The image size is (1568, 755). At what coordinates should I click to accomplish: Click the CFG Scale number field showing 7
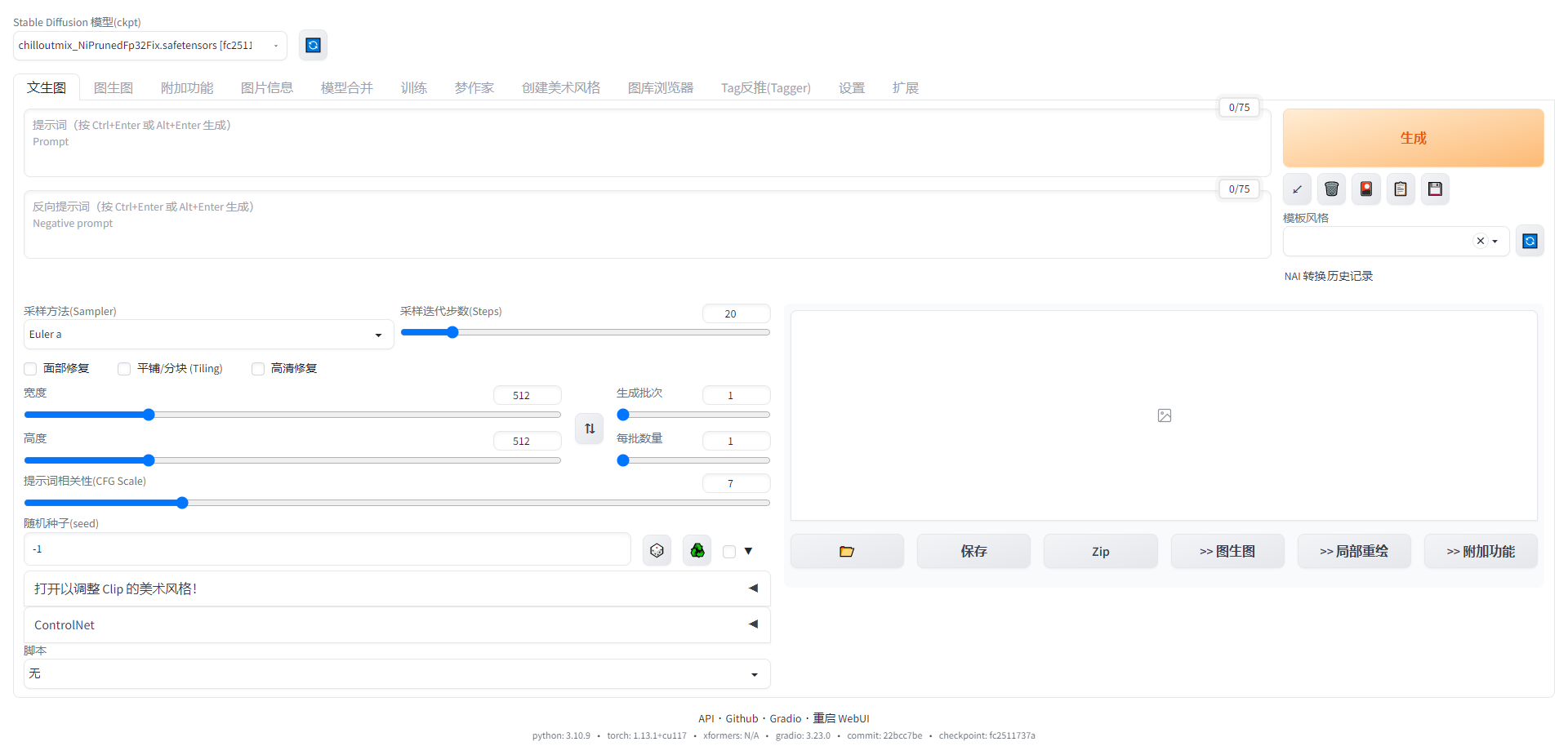pyautogui.click(x=736, y=483)
